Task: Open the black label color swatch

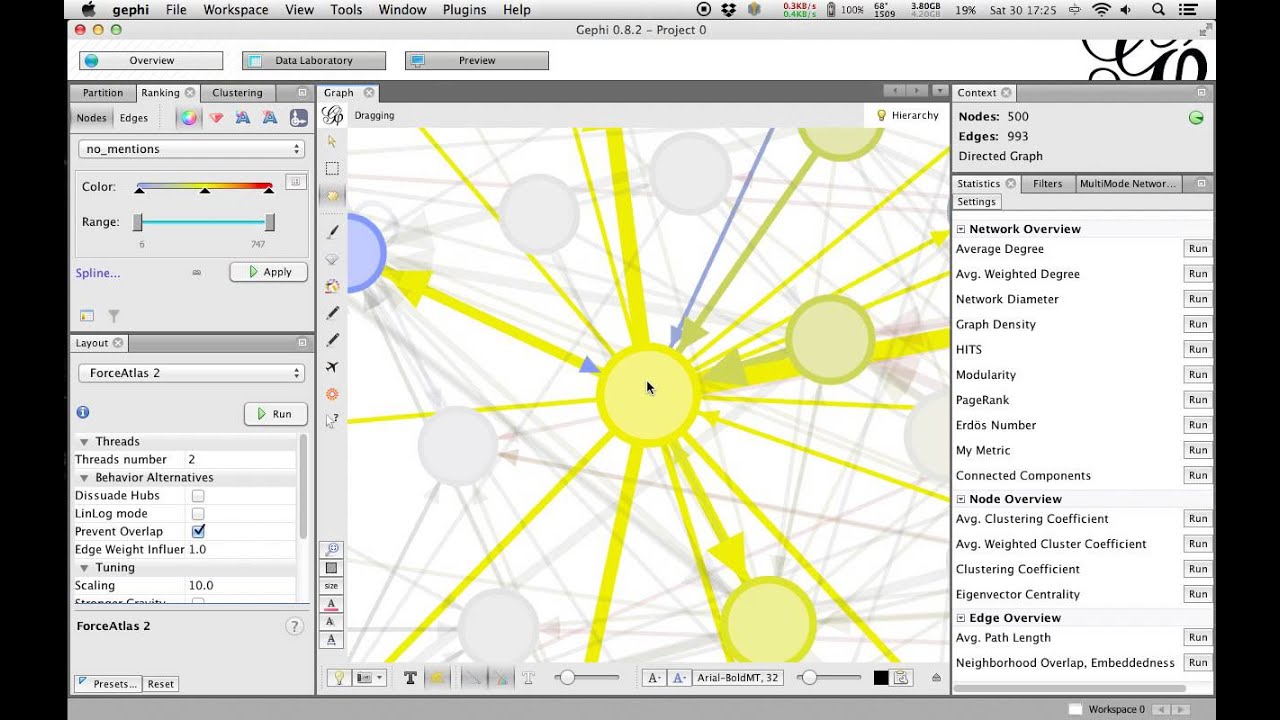Action: coord(881,678)
